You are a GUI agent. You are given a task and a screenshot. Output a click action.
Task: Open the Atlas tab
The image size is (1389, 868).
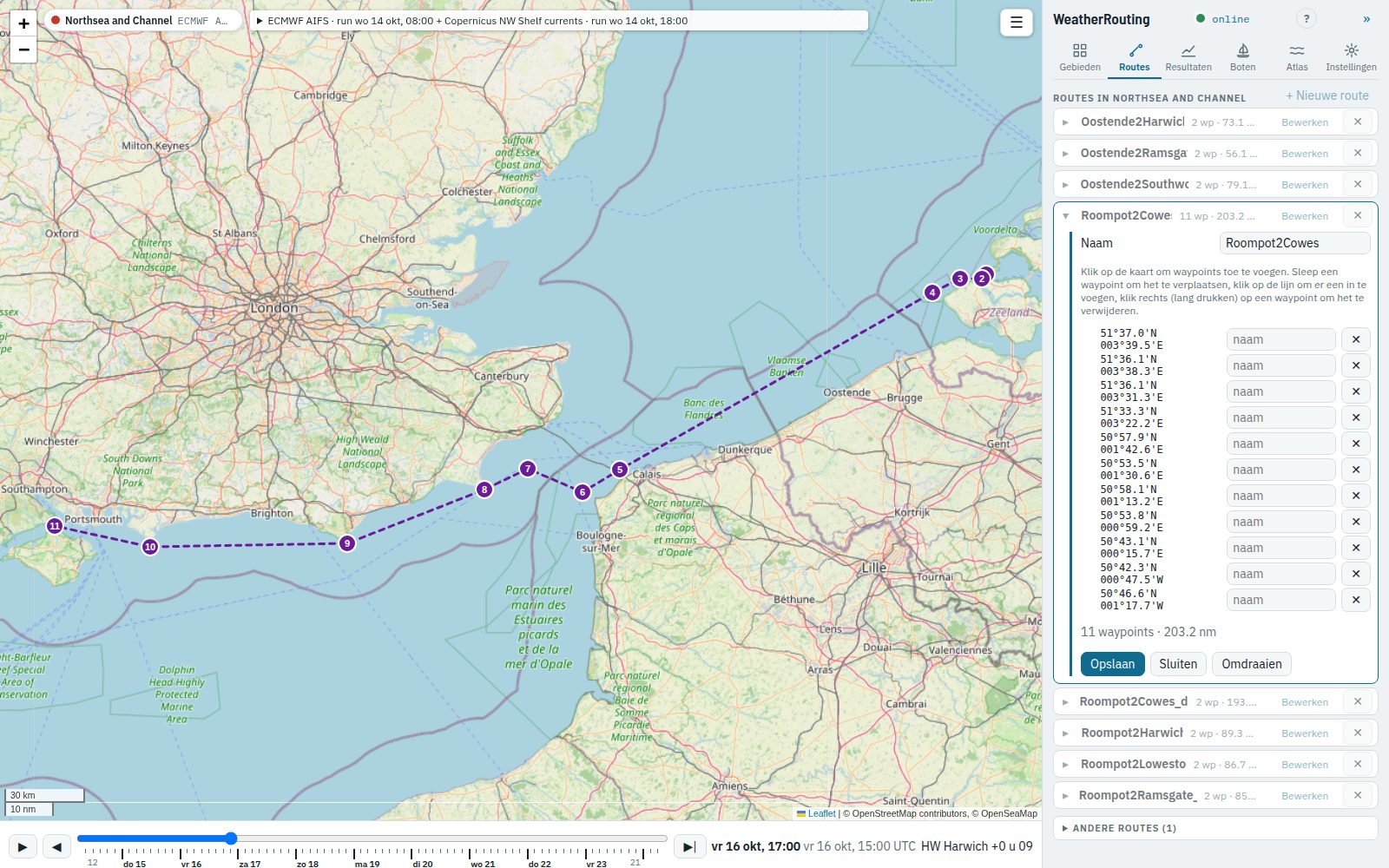point(1297,57)
